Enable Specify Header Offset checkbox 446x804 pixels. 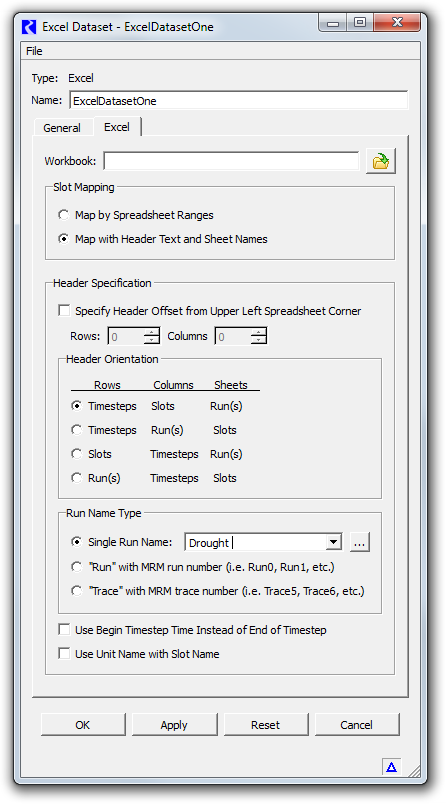[64, 311]
